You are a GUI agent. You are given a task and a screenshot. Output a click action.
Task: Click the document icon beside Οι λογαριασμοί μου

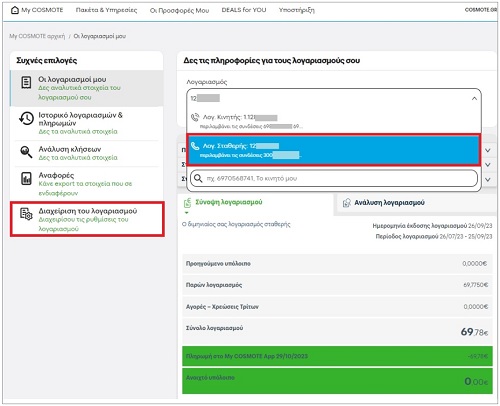coord(26,82)
